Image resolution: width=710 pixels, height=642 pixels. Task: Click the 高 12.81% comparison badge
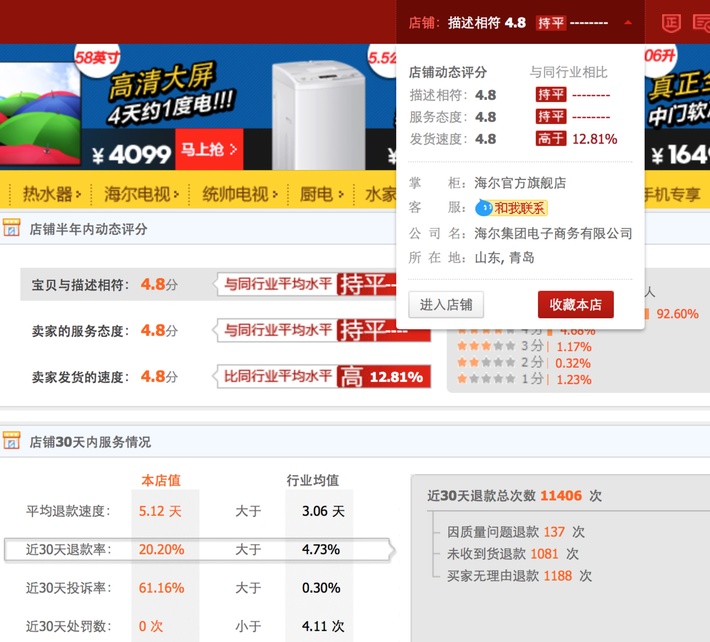click(x=384, y=376)
